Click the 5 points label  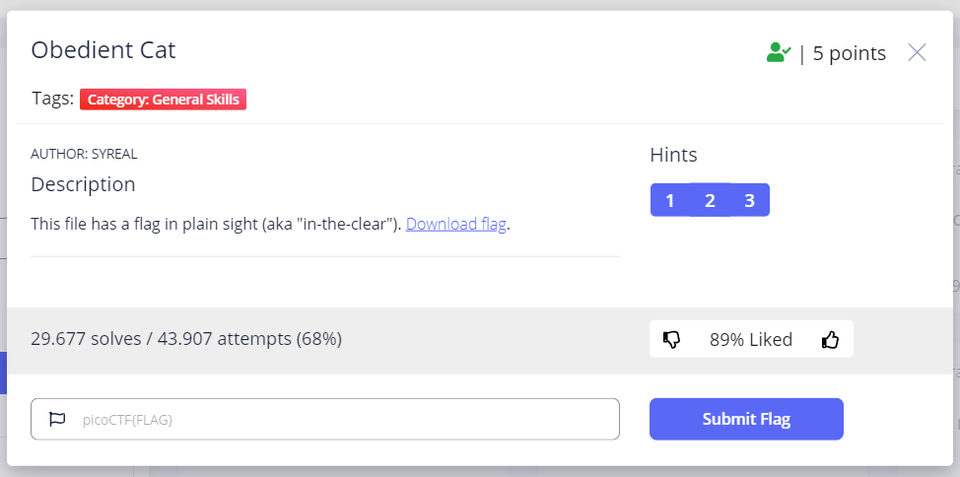(849, 53)
